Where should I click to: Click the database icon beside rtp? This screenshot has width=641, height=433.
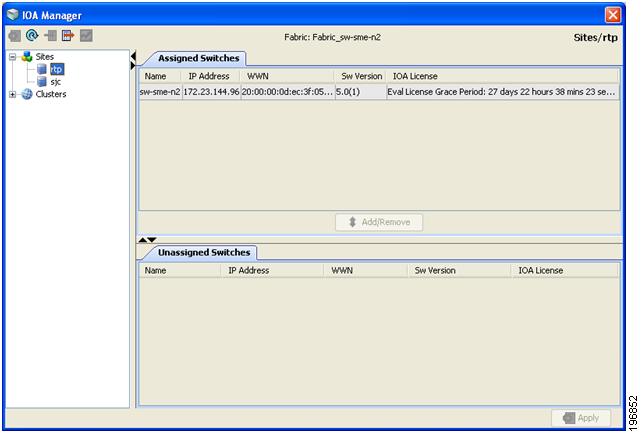[42, 69]
